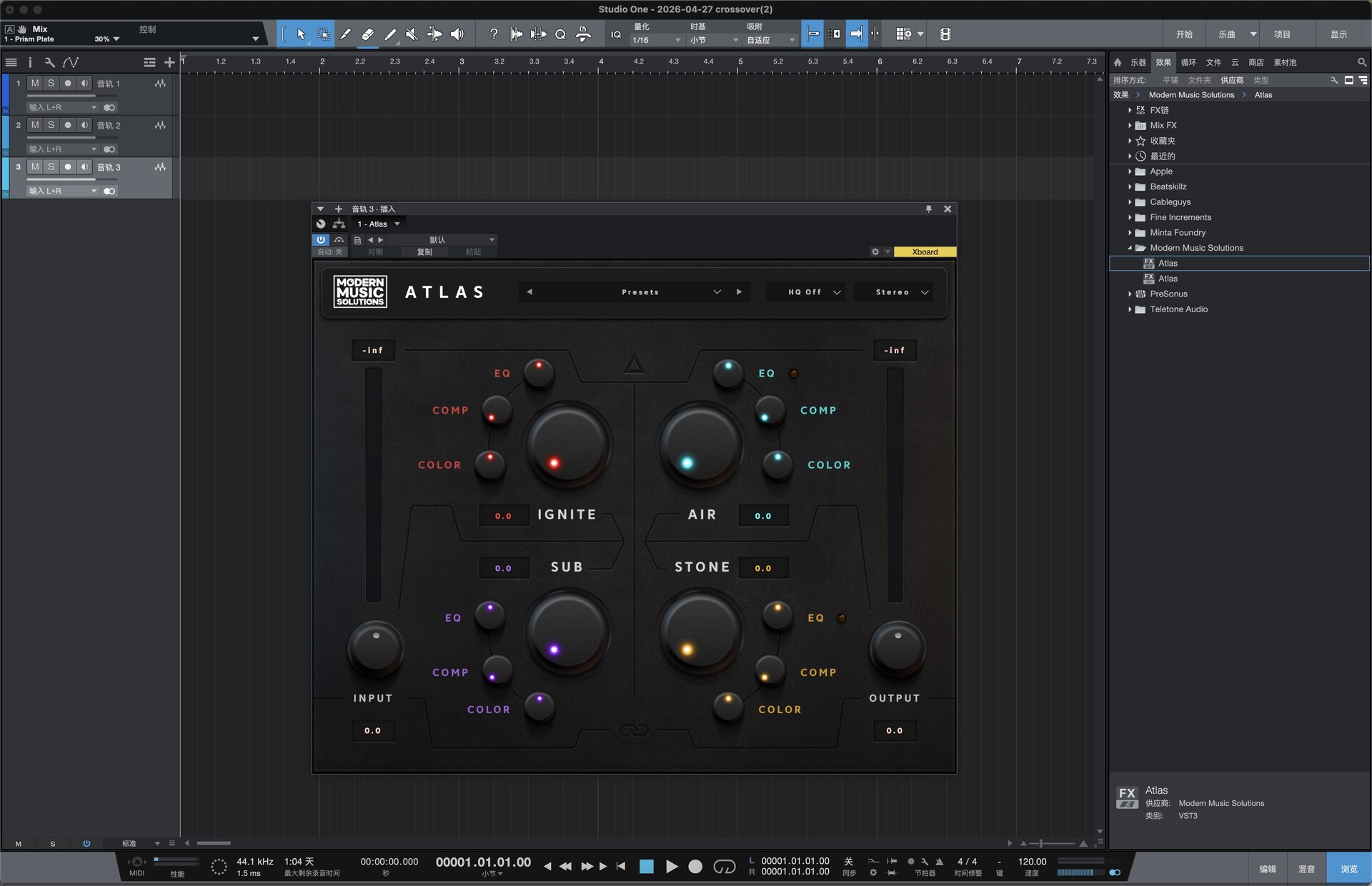Viewport: 1372px width, 886px height.
Task: Select the Range tool
Action: tap(323, 34)
